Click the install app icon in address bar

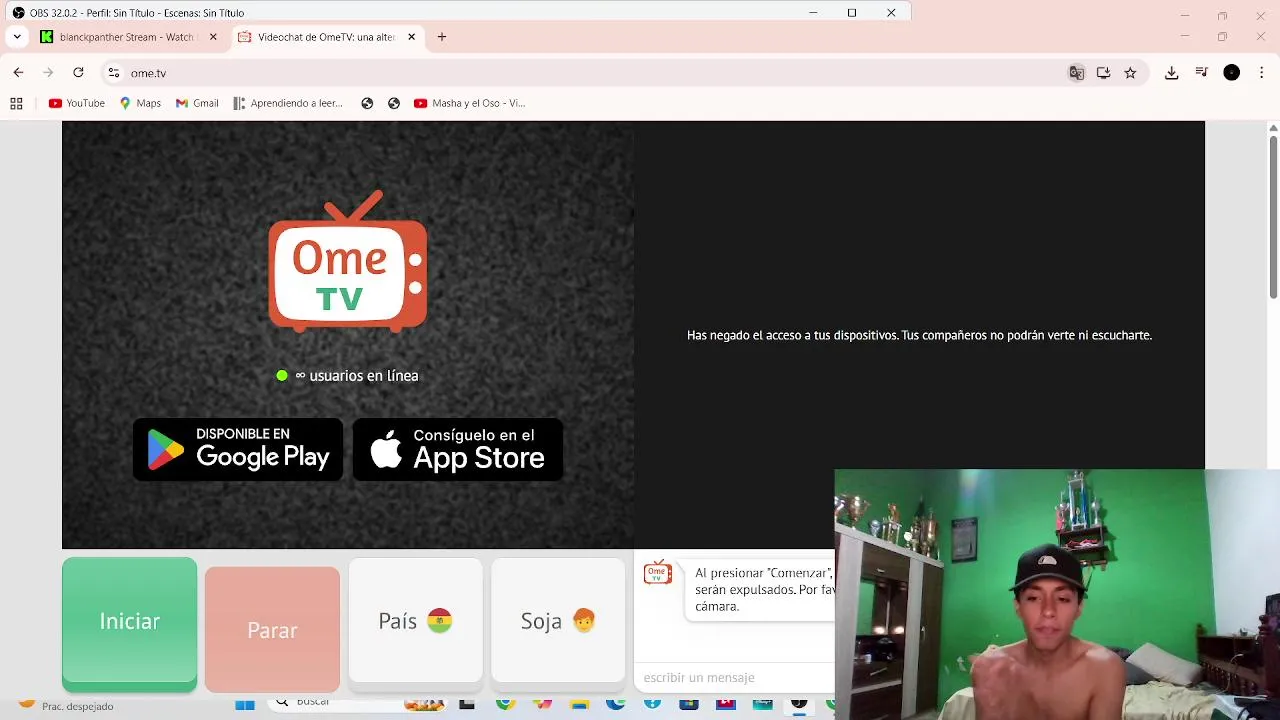coord(1104,73)
